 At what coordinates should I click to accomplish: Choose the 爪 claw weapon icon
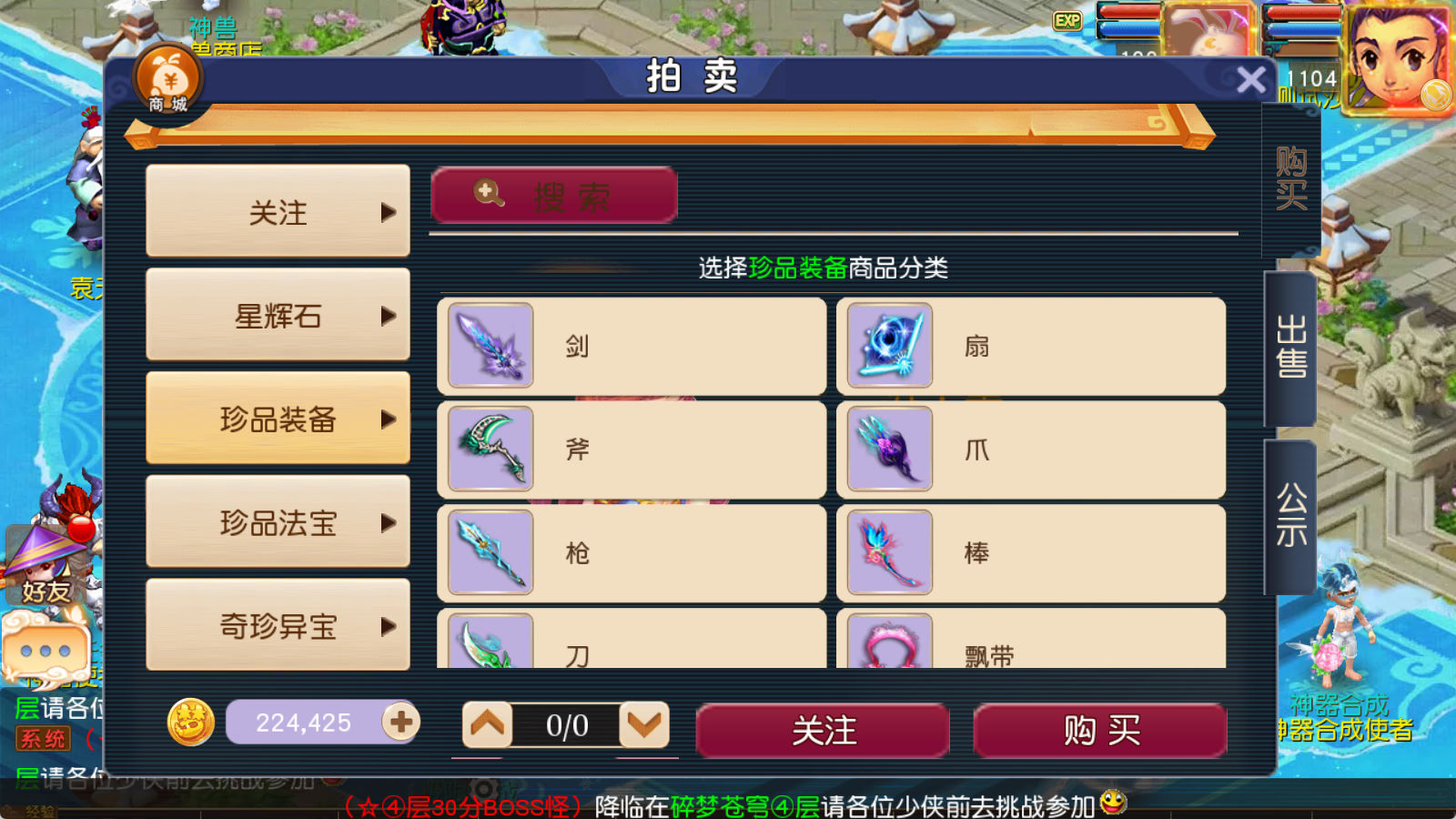point(890,450)
